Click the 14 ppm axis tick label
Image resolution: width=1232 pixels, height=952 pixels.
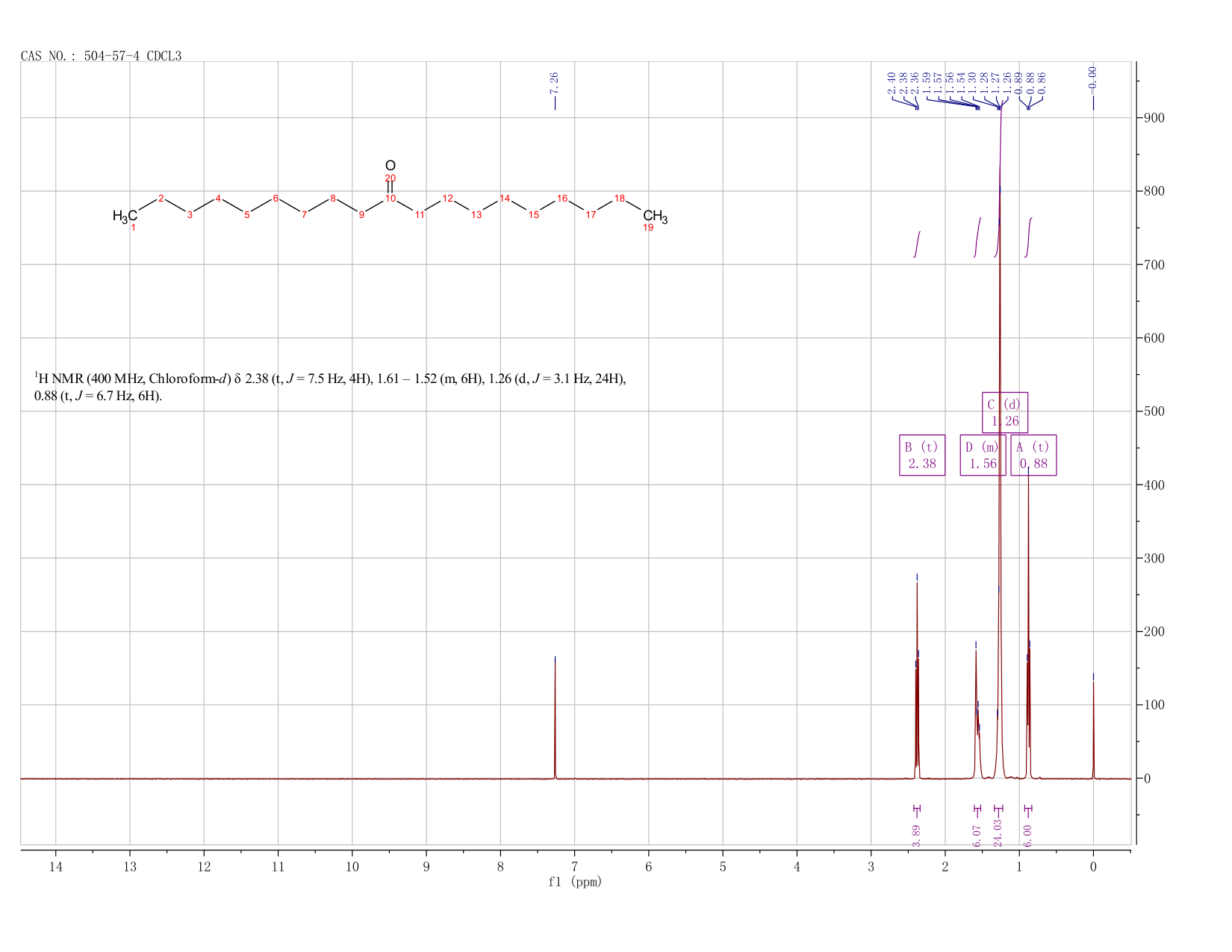tap(56, 867)
